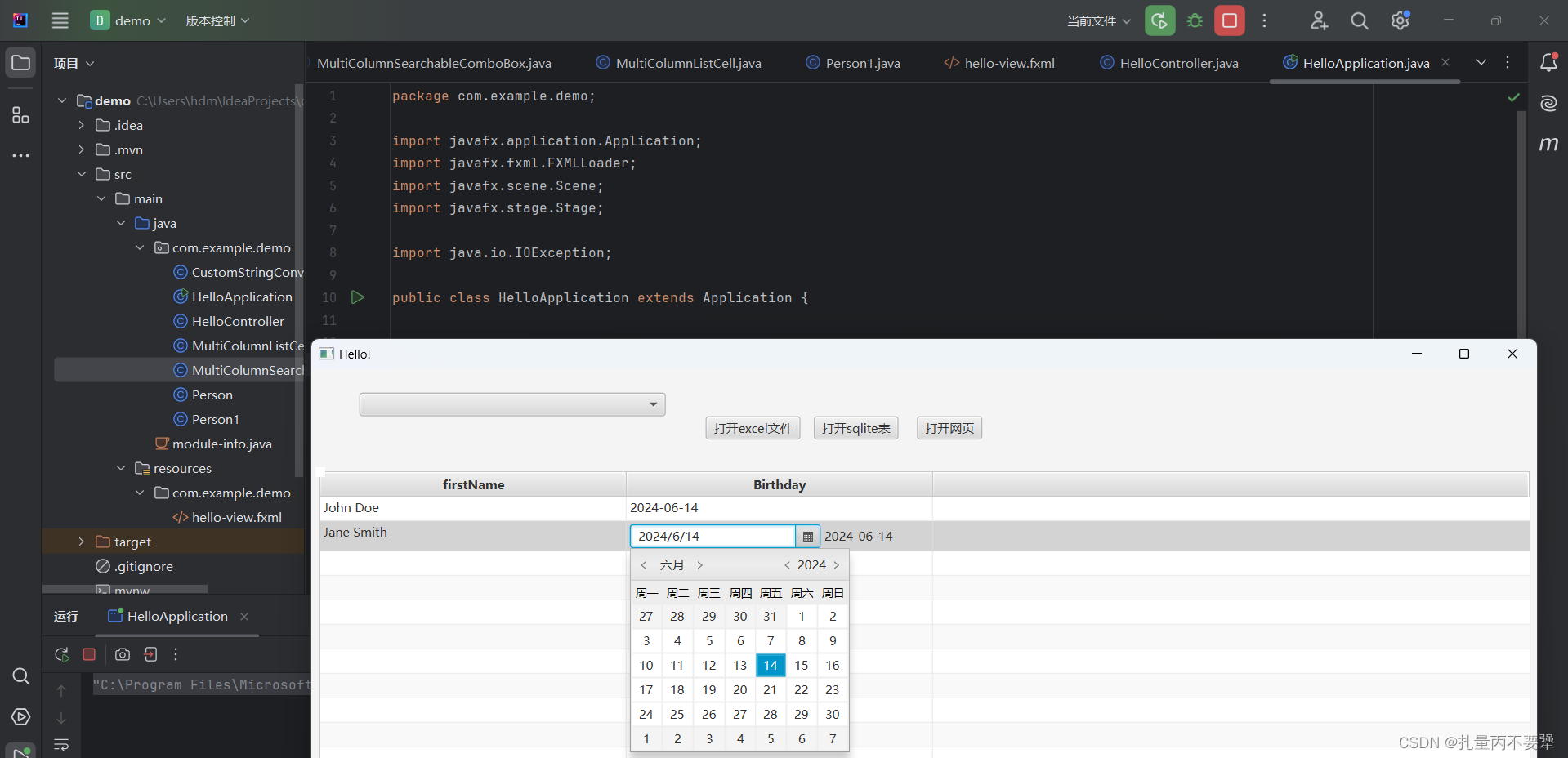Stop the running app with the red stop icon
Screen dimensions: 1568x758
pos(1230,20)
